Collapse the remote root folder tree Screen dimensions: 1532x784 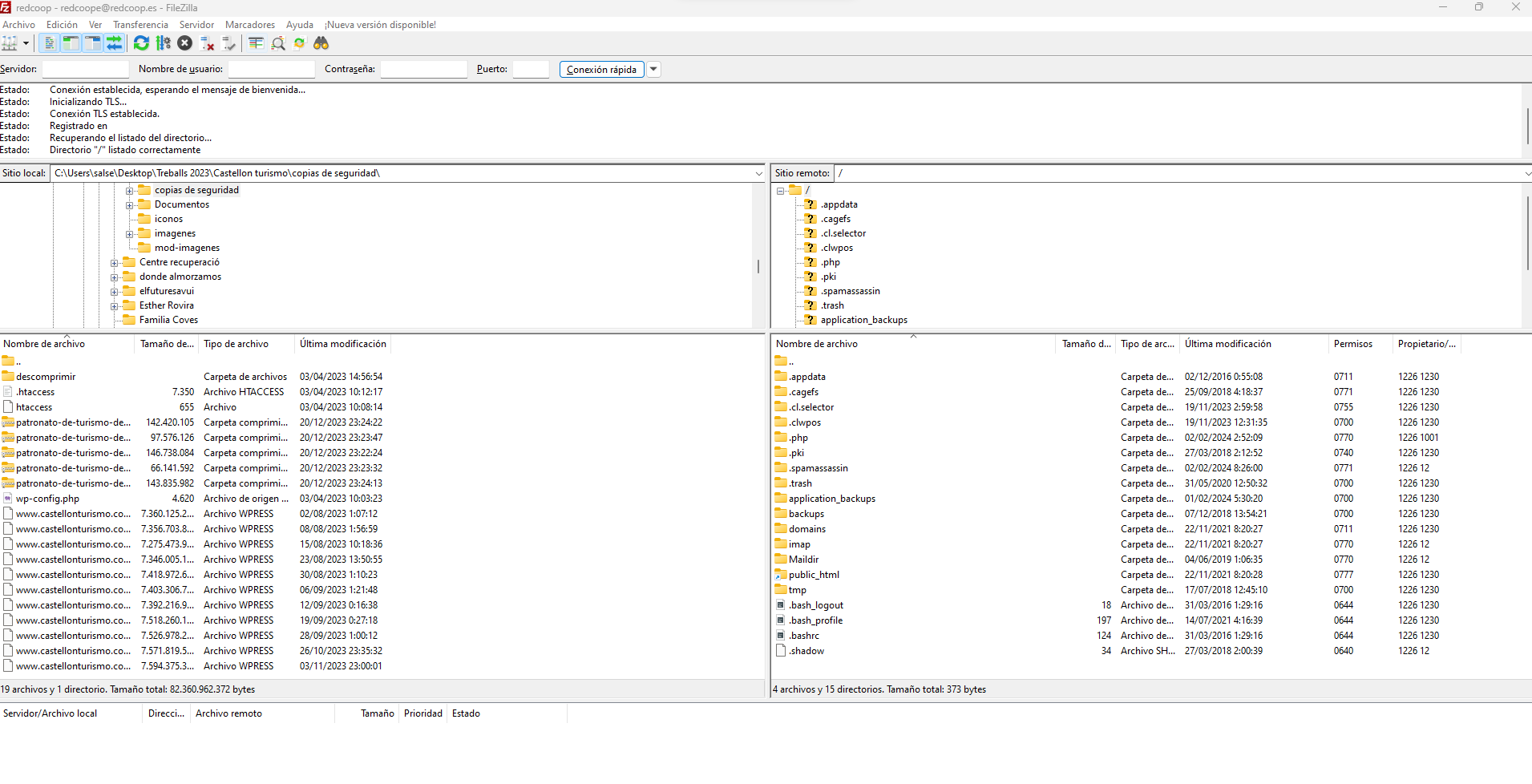[x=780, y=191]
